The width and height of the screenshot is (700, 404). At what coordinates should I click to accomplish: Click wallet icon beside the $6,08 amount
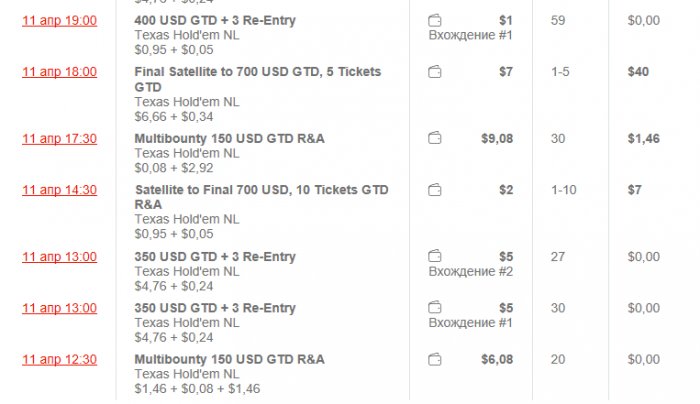(435, 360)
